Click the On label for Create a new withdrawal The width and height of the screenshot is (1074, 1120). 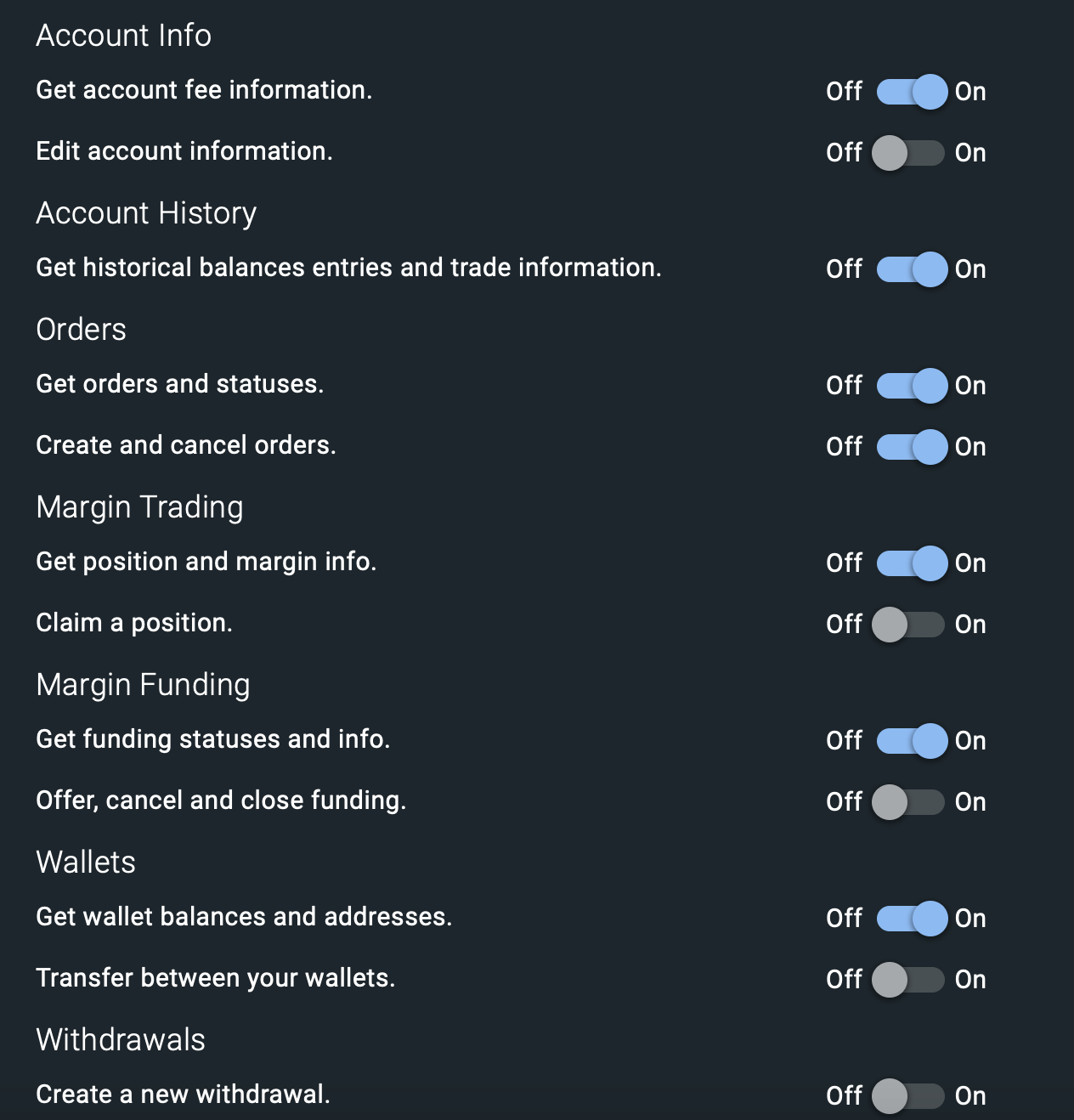(970, 1096)
